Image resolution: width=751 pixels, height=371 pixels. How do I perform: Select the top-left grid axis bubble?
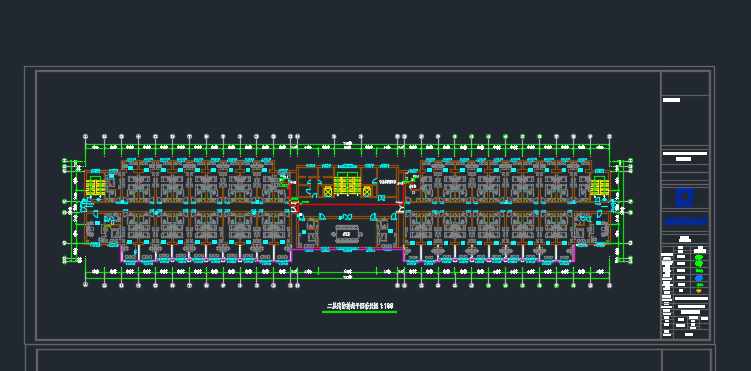click(x=85, y=136)
